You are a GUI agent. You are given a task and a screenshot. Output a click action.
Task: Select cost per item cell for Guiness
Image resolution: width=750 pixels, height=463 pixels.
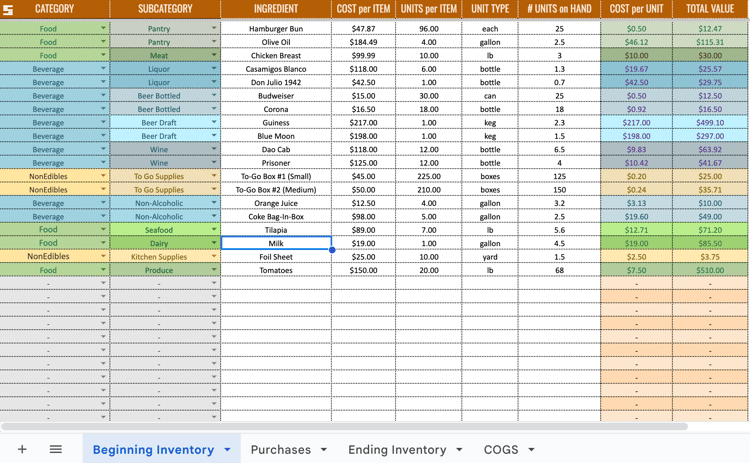(x=364, y=122)
